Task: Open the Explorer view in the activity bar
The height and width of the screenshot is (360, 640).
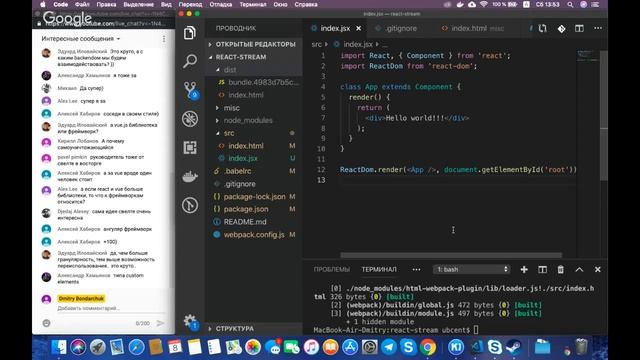Action: point(190,33)
